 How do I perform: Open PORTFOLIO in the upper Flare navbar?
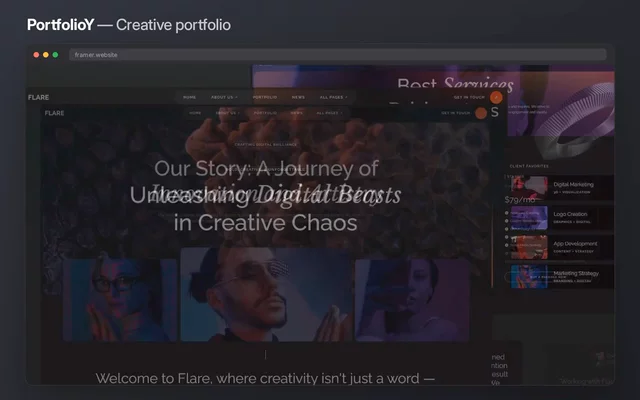[264, 97]
